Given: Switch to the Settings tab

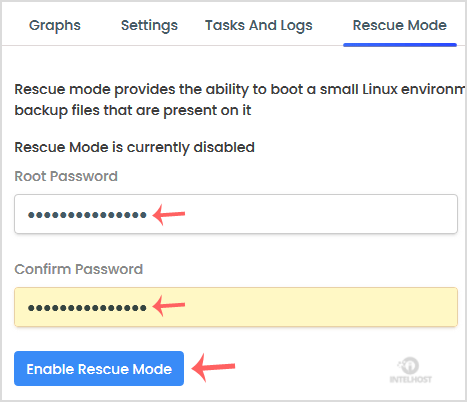Looking at the screenshot, I should coord(149,26).
